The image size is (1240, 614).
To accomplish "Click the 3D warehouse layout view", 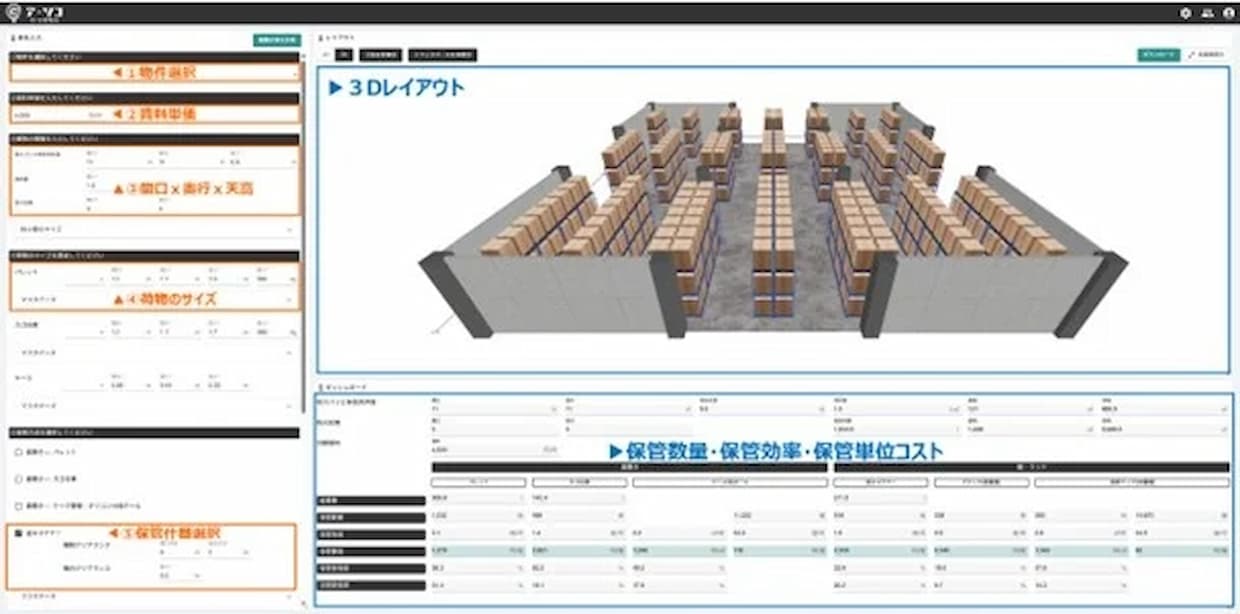I will pos(772,220).
